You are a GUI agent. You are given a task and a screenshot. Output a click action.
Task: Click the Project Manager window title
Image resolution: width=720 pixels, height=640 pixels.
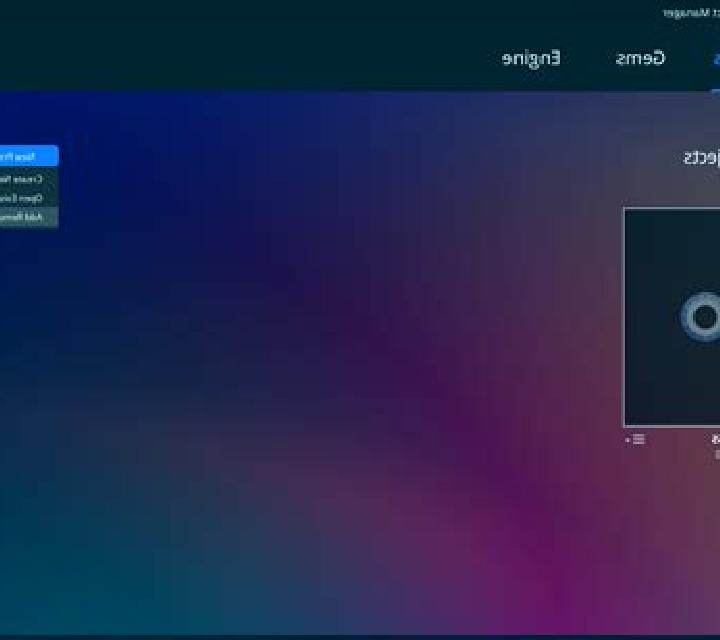point(692,13)
